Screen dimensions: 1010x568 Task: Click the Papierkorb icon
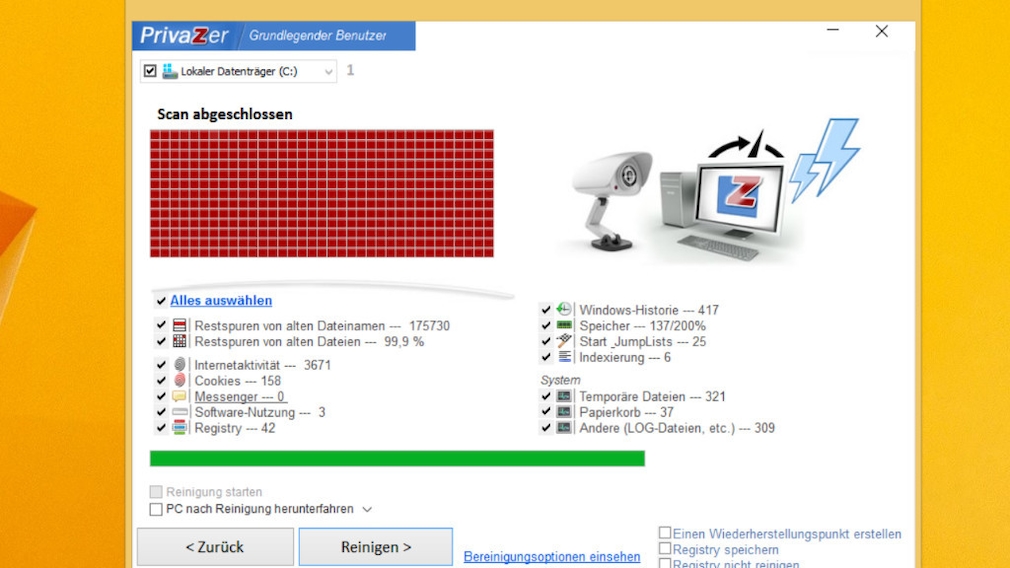(565, 412)
